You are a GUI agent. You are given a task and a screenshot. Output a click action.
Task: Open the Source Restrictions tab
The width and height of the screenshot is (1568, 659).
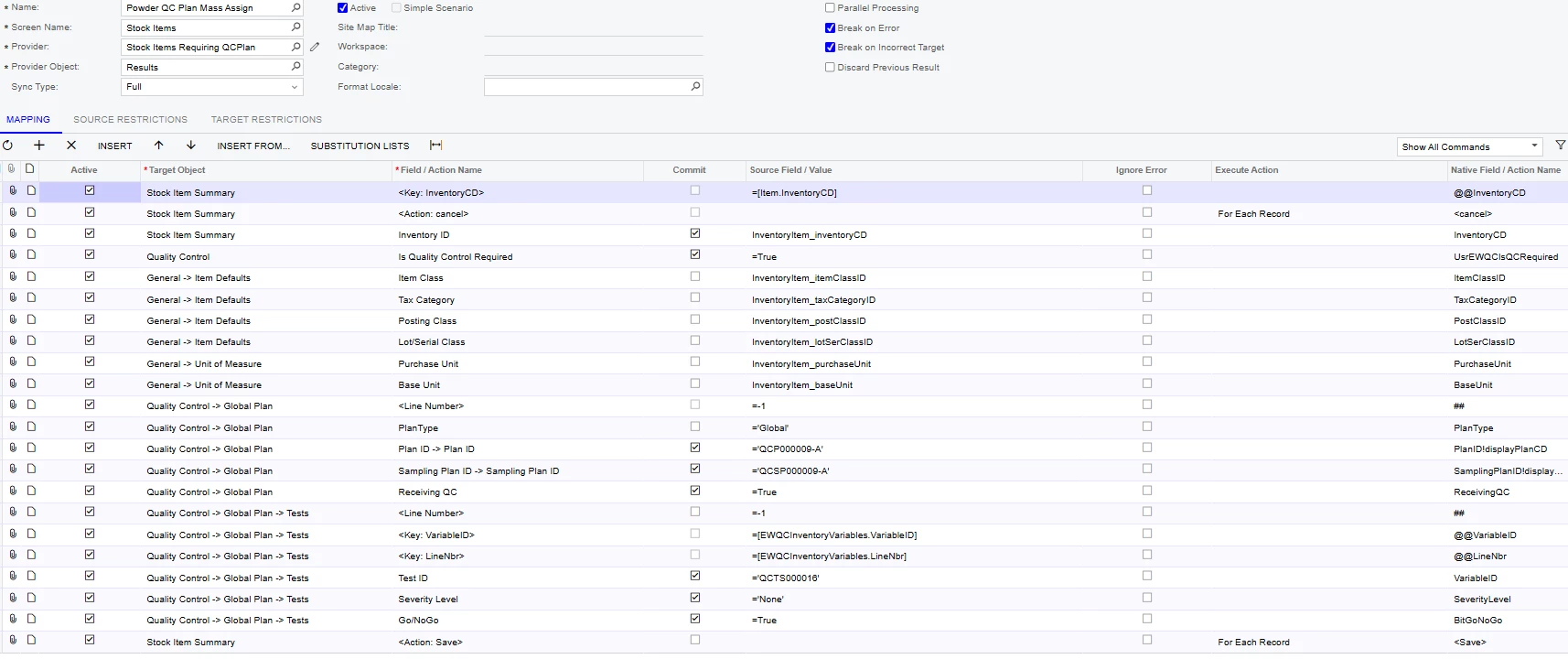click(x=131, y=120)
